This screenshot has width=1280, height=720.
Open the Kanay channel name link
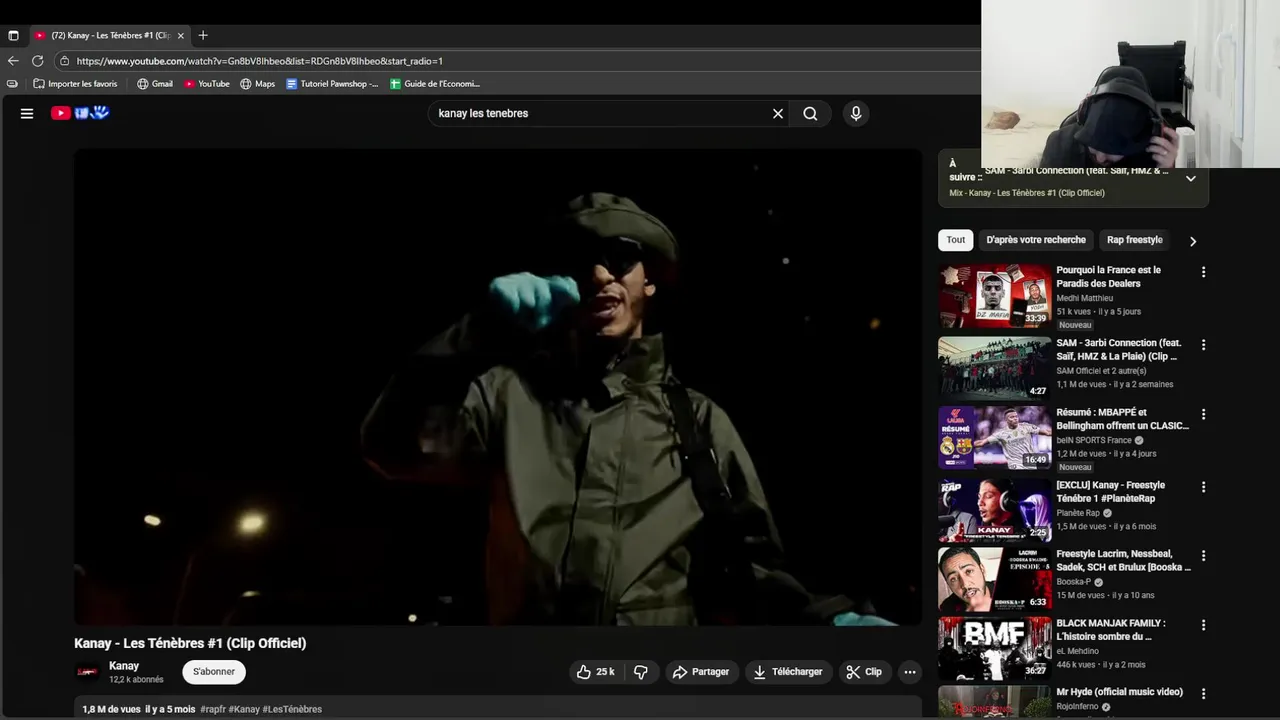124,666
